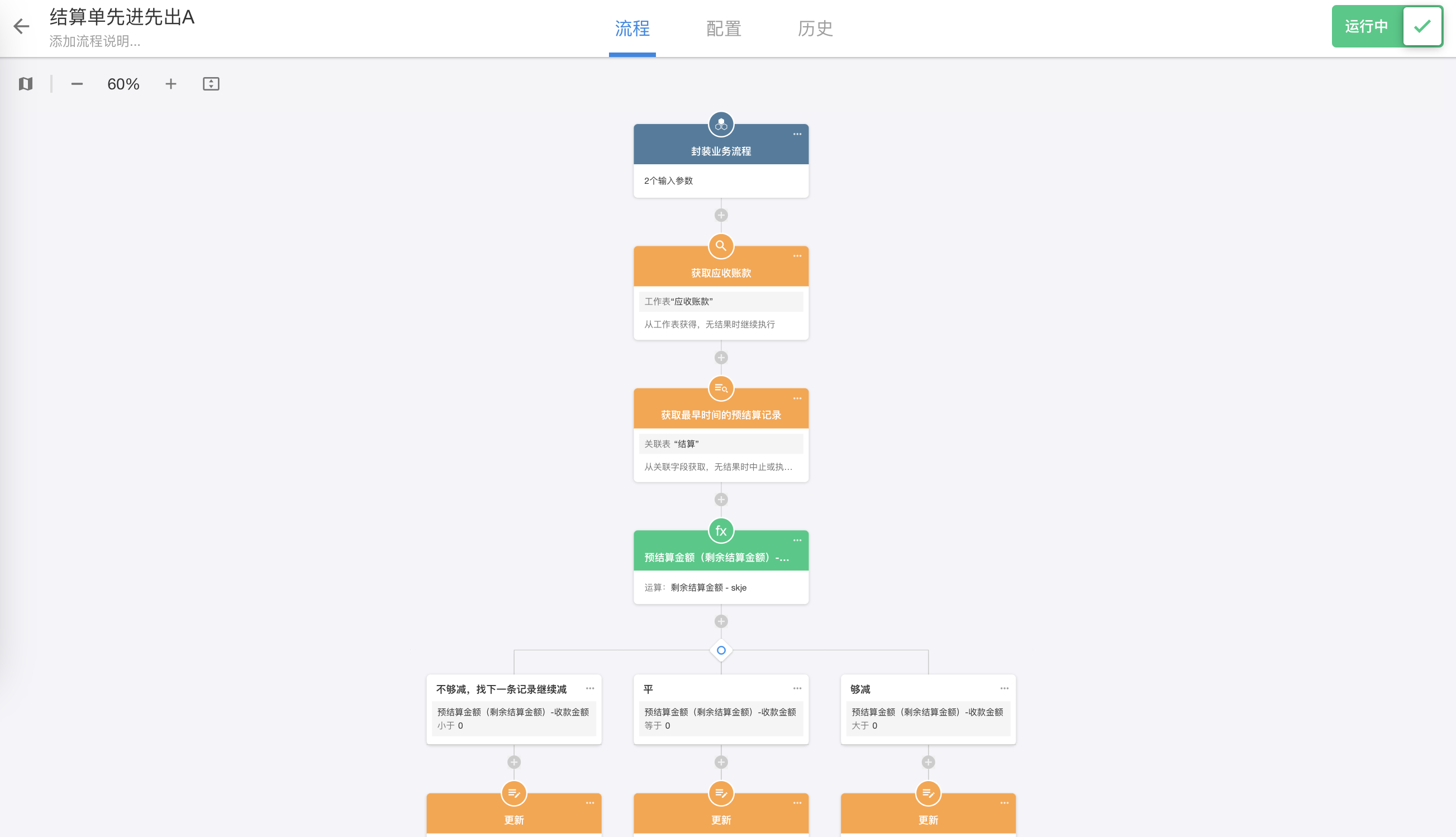Viewport: 1456px width, 837px height.
Task: Open the 获取最早时间的预结算记录 node
Action: pos(721,415)
